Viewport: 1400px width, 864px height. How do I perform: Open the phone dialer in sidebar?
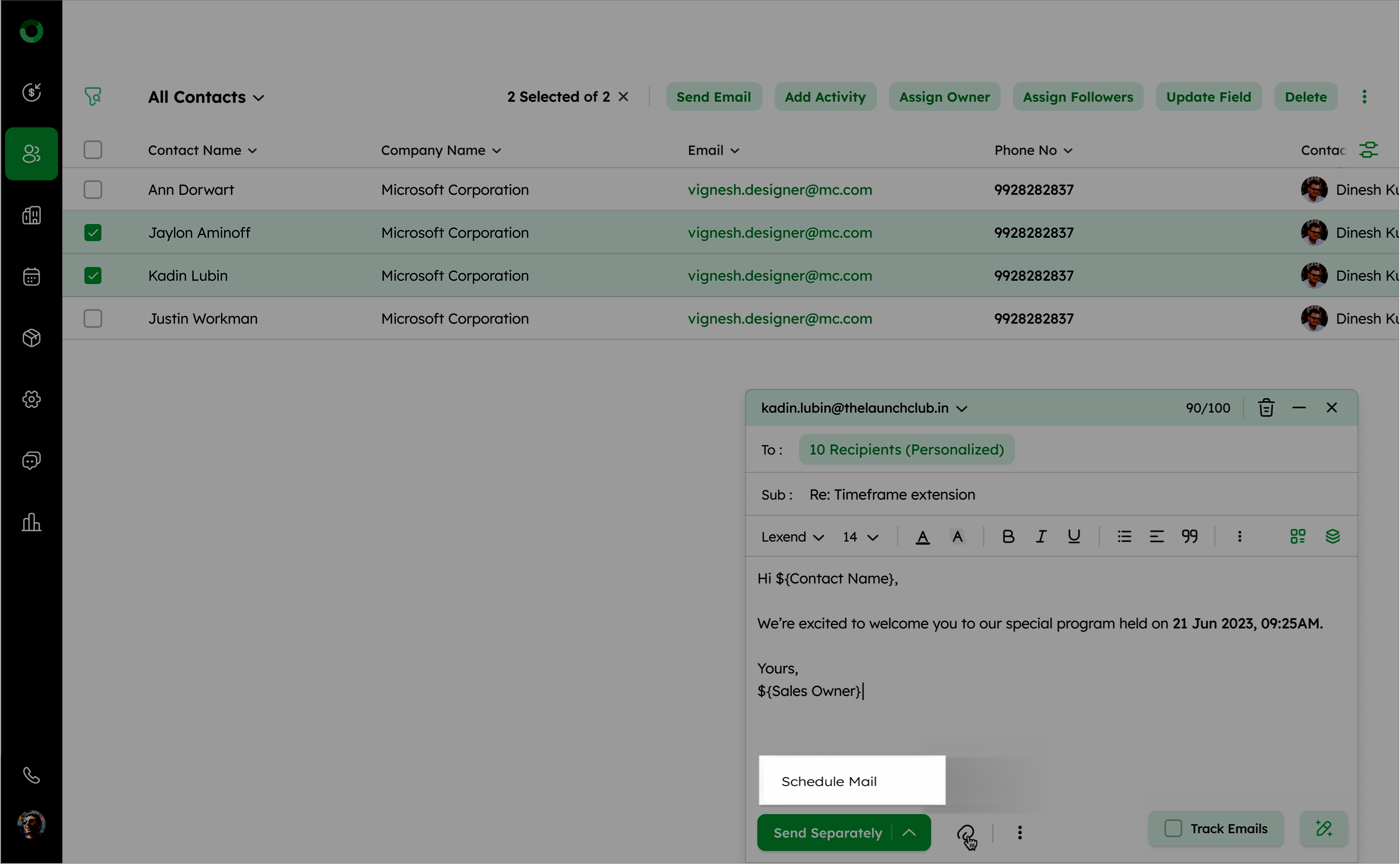pyautogui.click(x=31, y=775)
